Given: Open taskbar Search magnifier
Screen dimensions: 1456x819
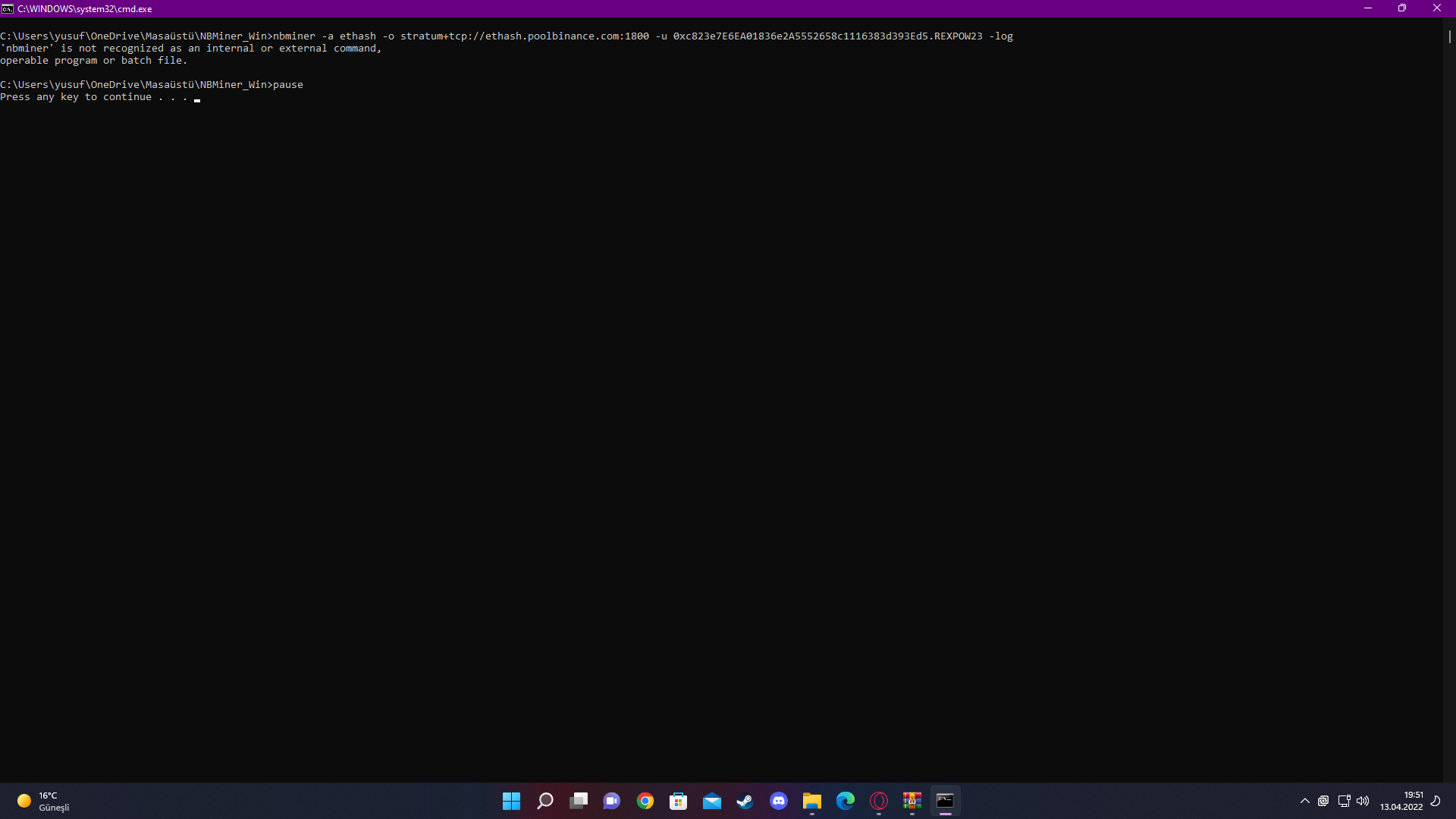Looking at the screenshot, I should 544,801.
